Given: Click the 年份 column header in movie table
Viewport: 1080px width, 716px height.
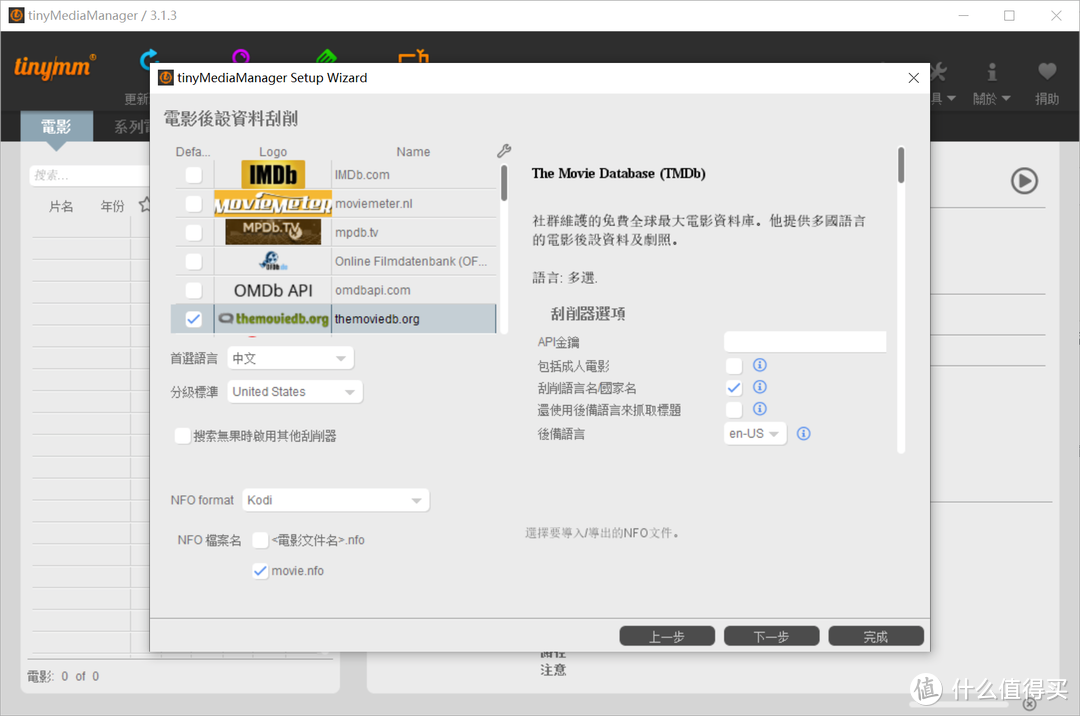Looking at the screenshot, I should coord(112,206).
